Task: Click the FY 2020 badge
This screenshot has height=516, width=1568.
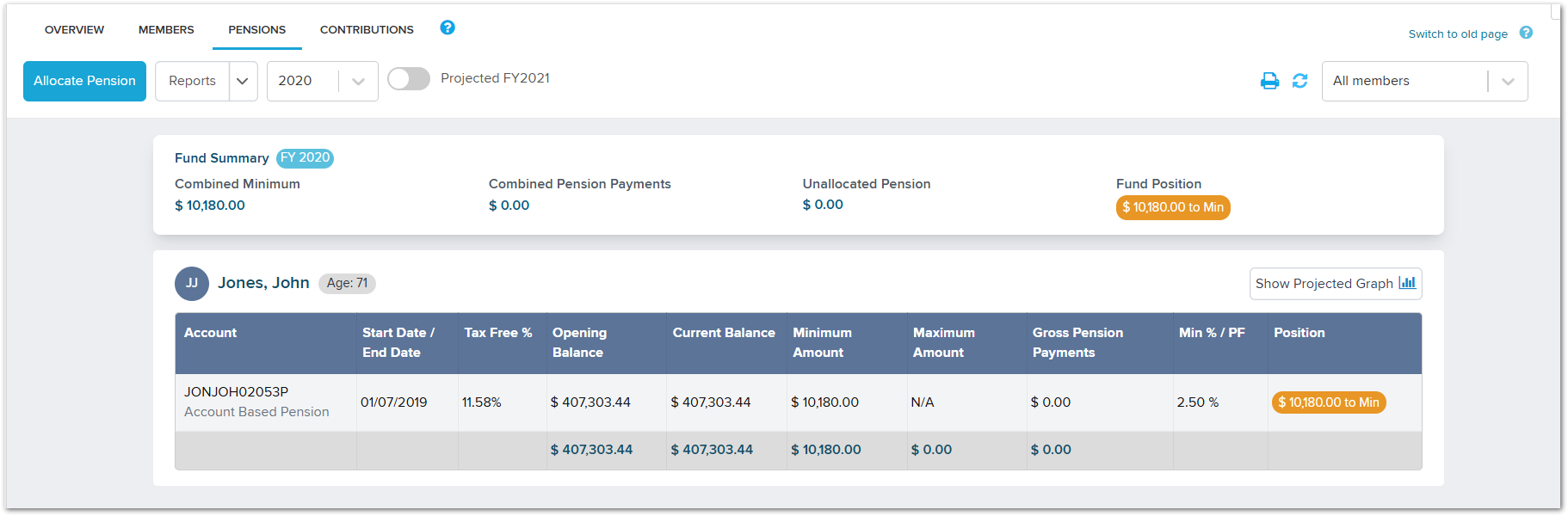Action: point(305,158)
